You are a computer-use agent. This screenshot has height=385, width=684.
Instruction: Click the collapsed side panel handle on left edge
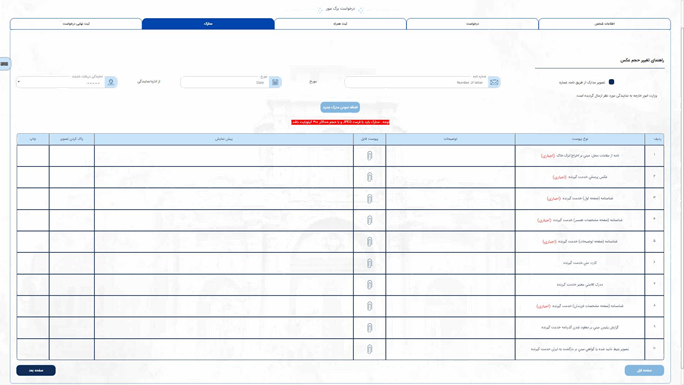tap(4, 64)
